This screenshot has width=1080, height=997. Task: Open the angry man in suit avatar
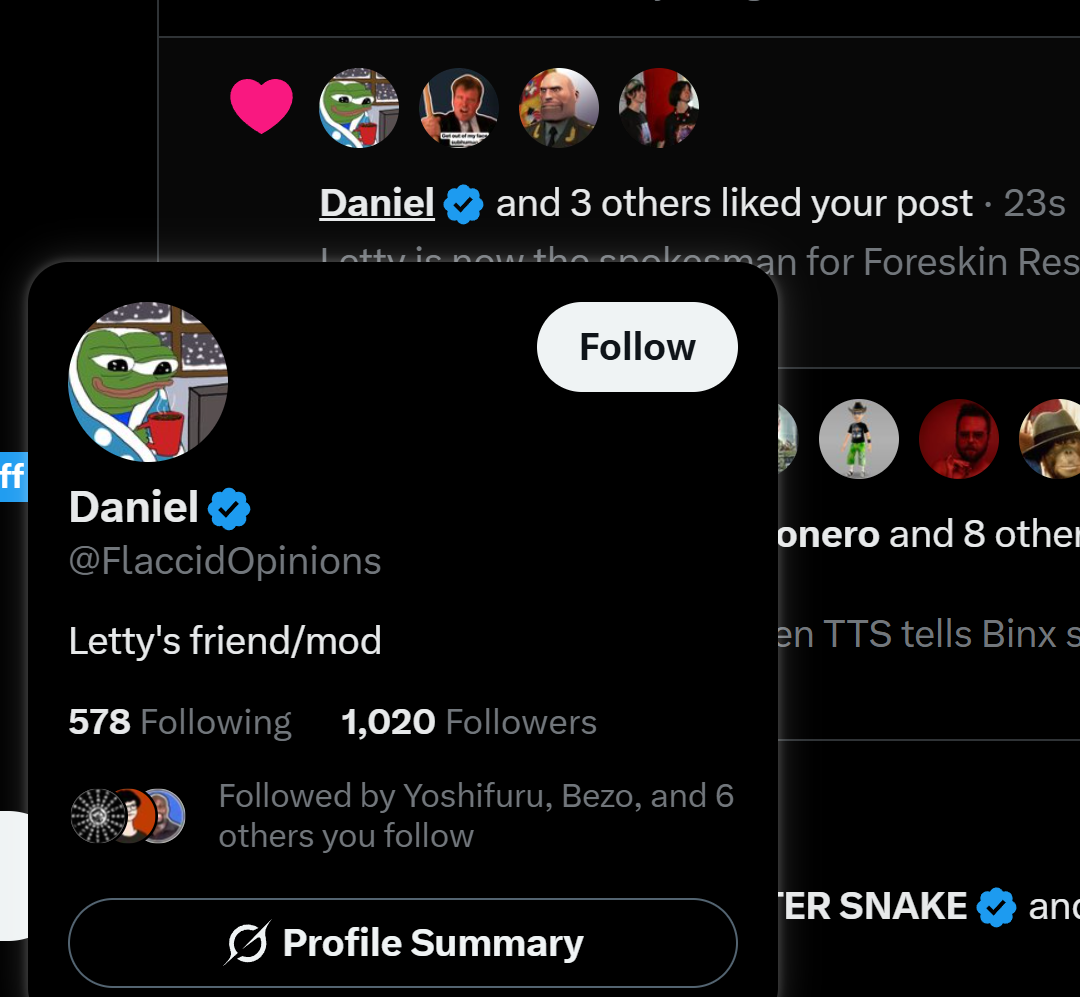[x=459, y=107]
